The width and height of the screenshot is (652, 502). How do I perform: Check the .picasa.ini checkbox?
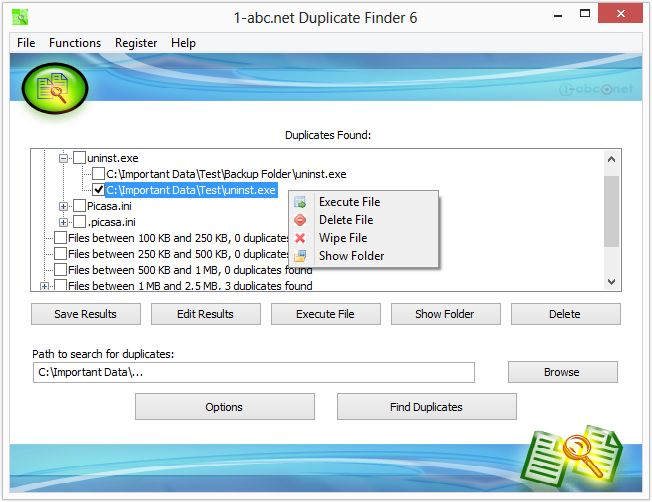pyautogui.click(x=79, y=222)
